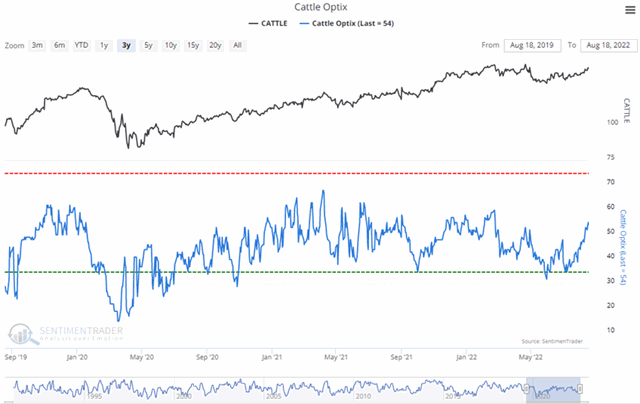Click the navigator right range handle
The width and height of the screenshot is (640, 404).
click(x=580, y=387)
